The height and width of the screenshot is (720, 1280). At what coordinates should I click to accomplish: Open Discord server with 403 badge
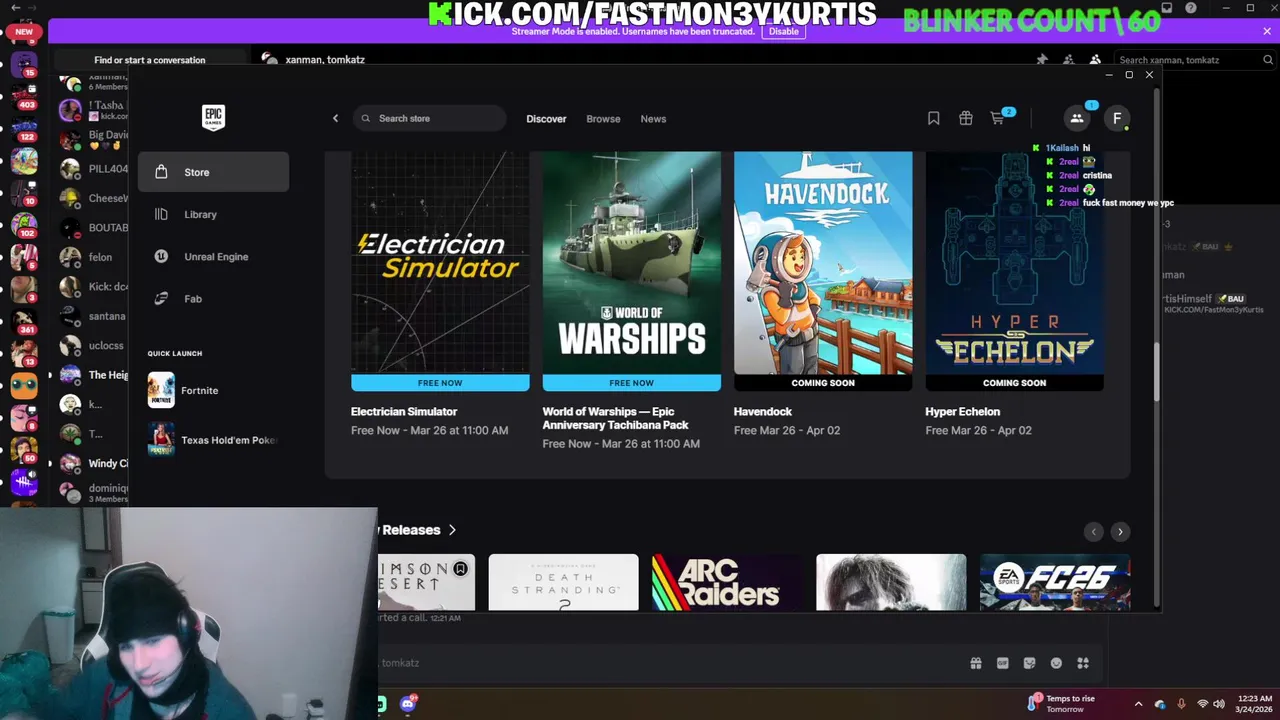pyautogui.click(x=24, y=96)
